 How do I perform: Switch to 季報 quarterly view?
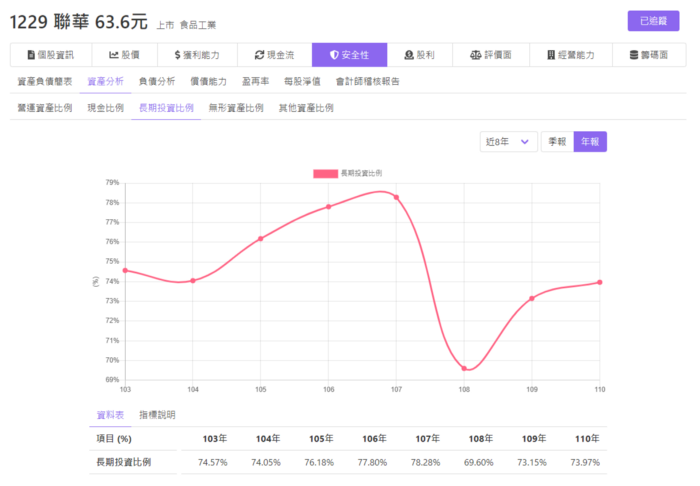pos(557,141)
